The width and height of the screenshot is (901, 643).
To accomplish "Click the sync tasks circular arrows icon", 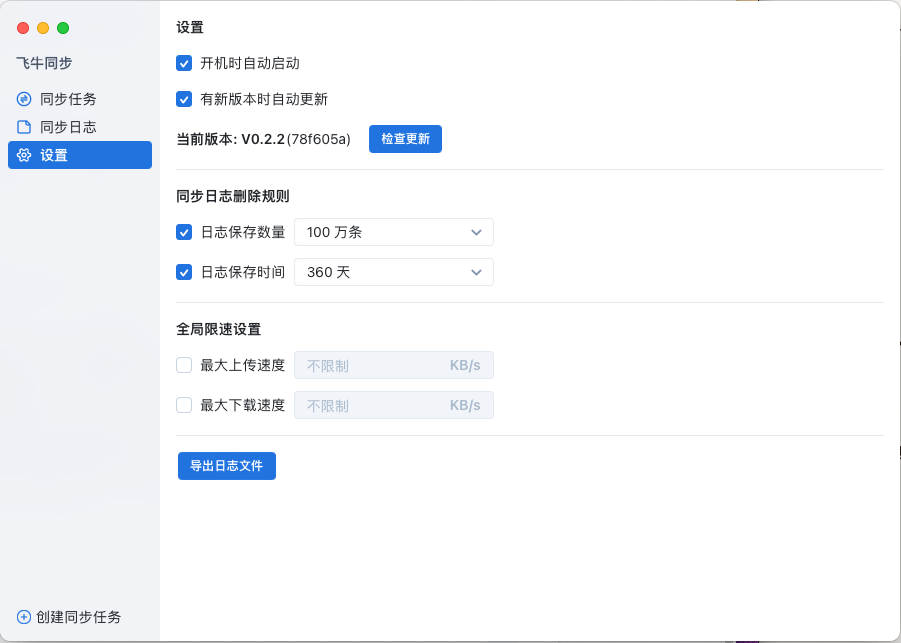I will (24, 99).
